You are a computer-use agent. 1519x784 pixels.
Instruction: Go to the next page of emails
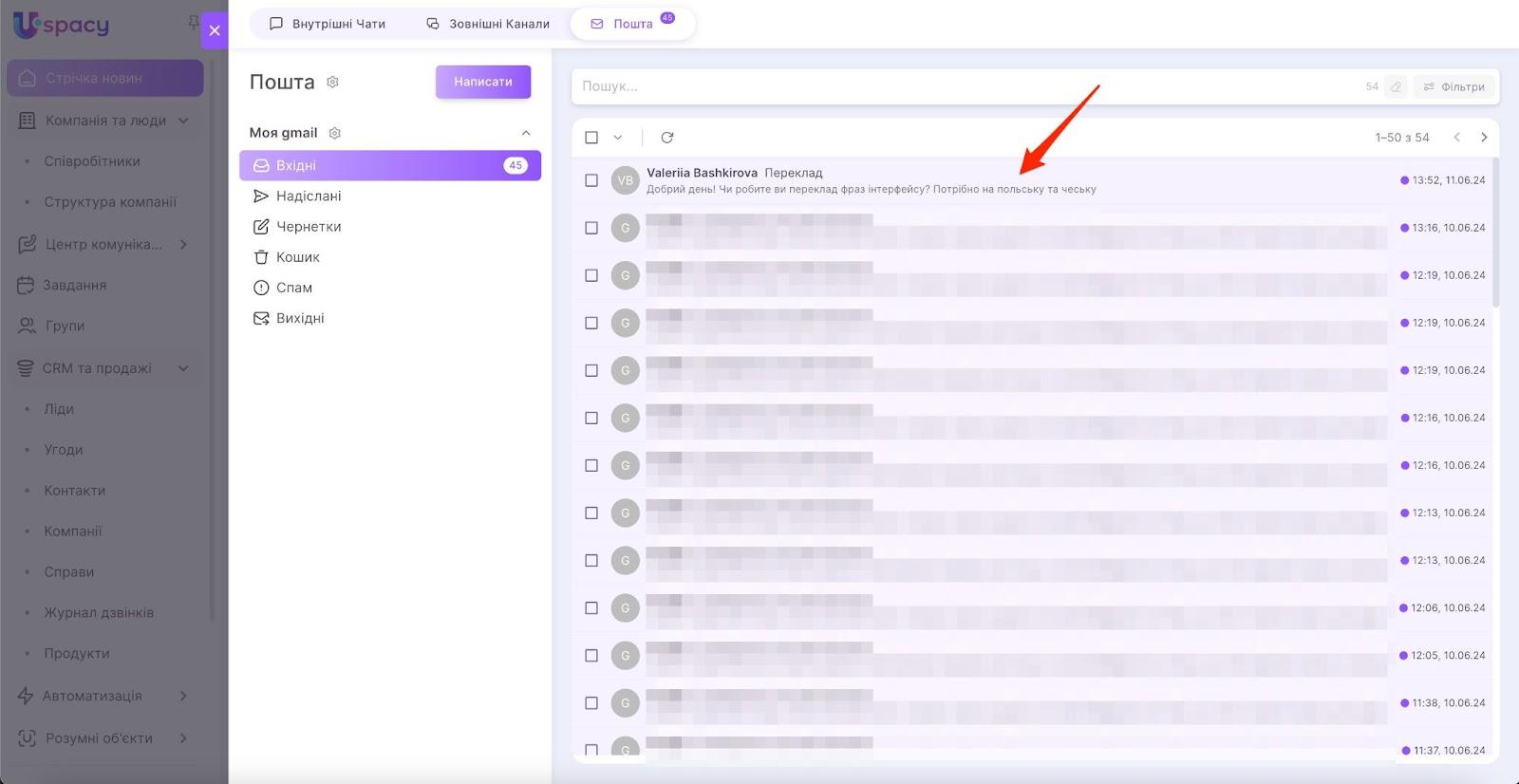tap(1484, 138)
